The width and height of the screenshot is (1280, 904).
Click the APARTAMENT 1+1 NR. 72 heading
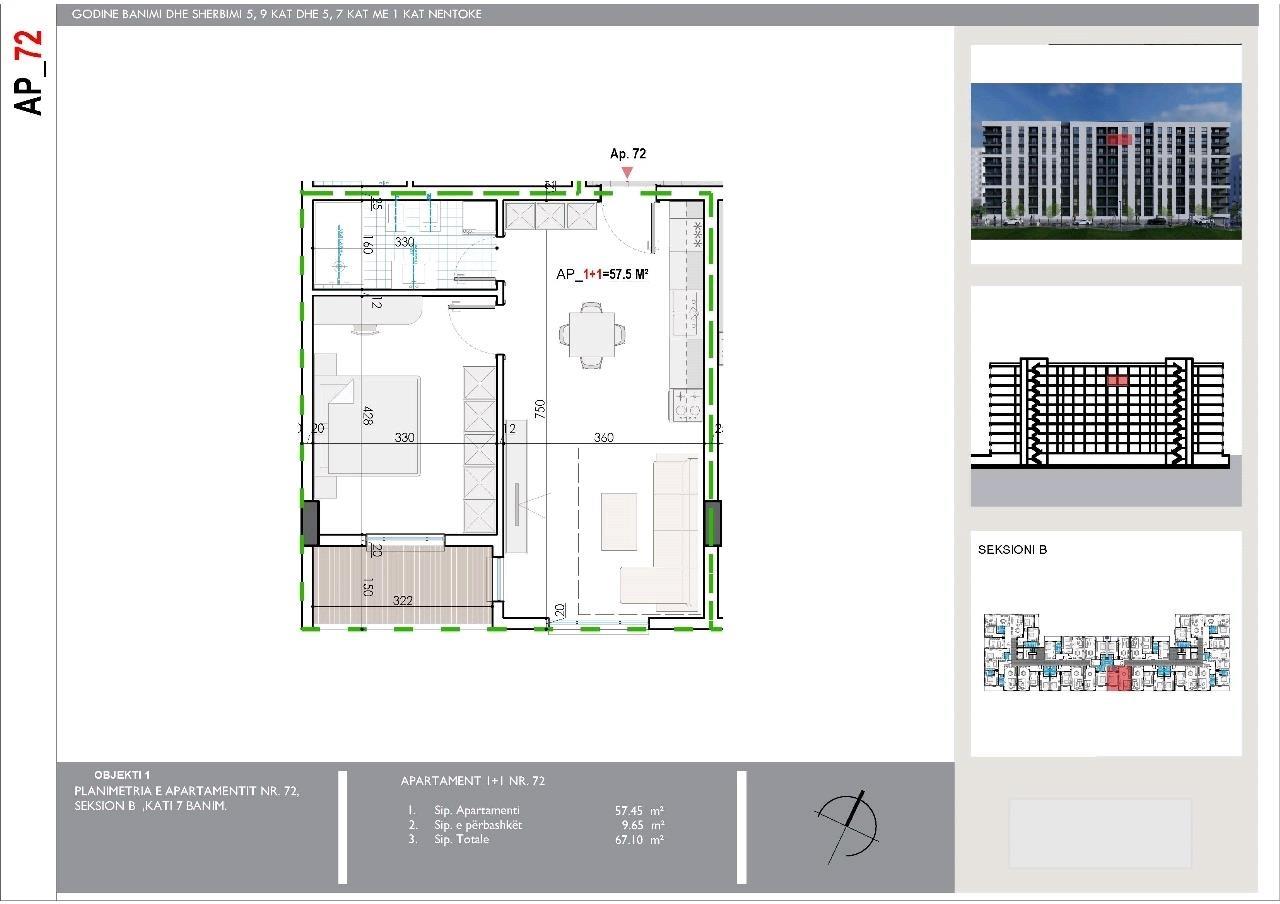(x=473, y=781)
